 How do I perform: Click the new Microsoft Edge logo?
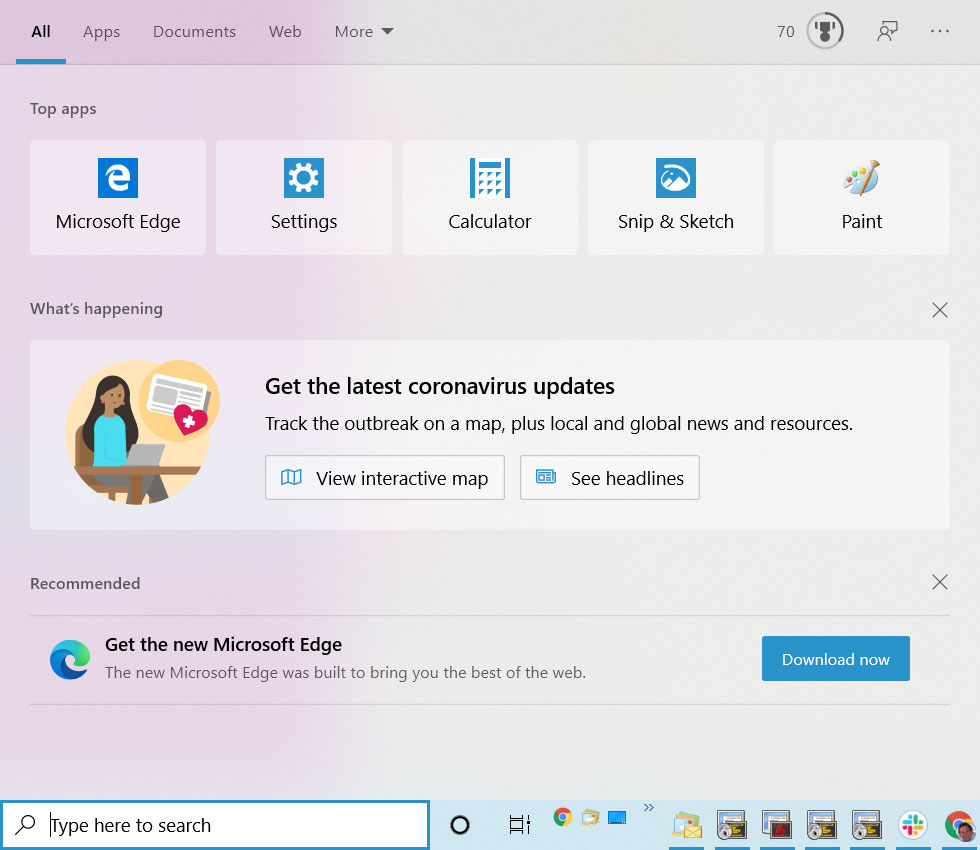(x=70, y=659)
